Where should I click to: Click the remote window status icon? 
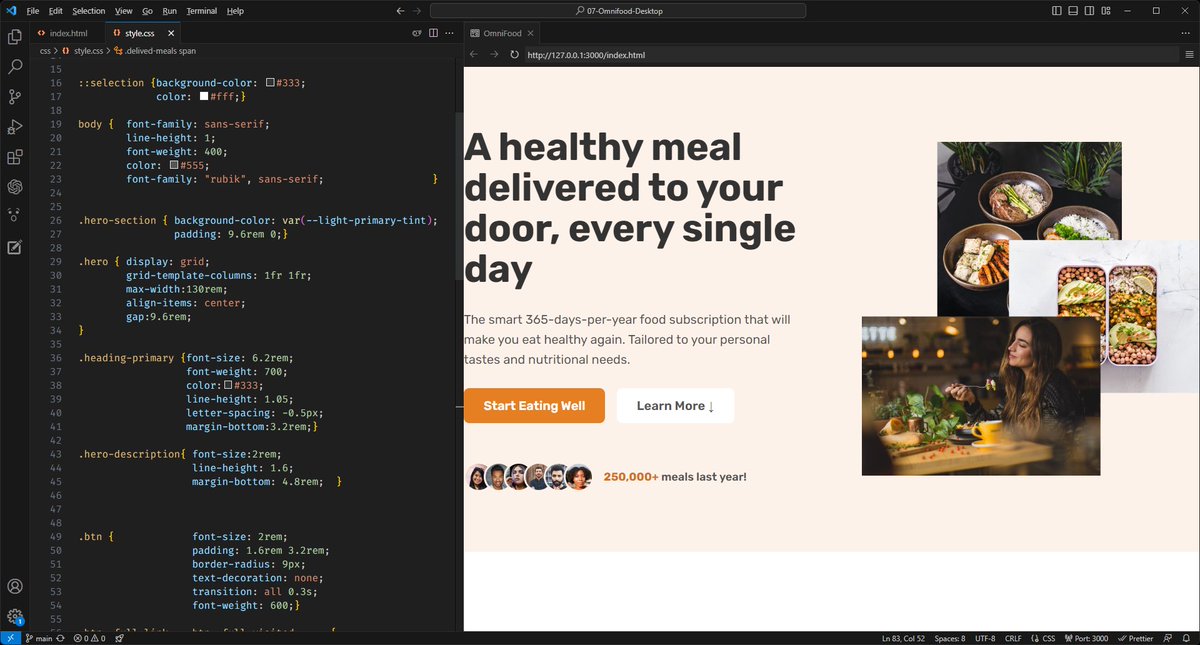pos(9,638)
